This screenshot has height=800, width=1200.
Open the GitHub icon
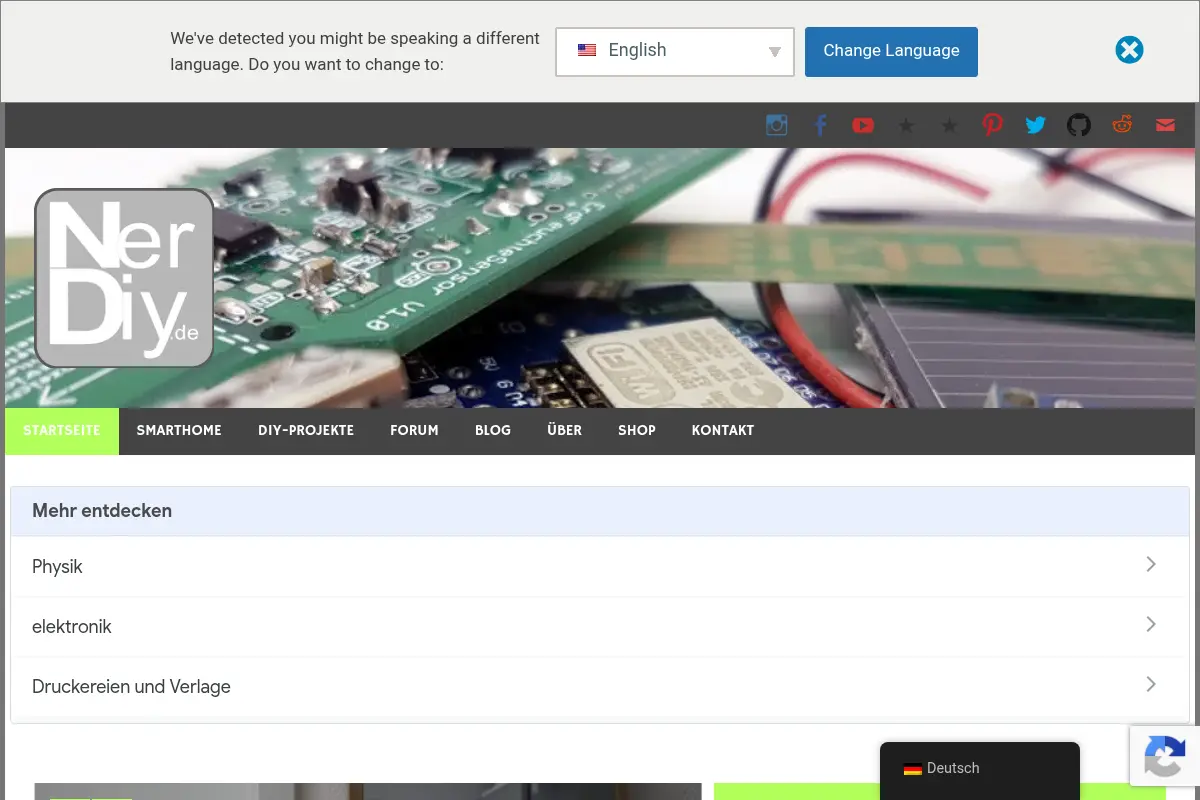tap(1079, 125)
